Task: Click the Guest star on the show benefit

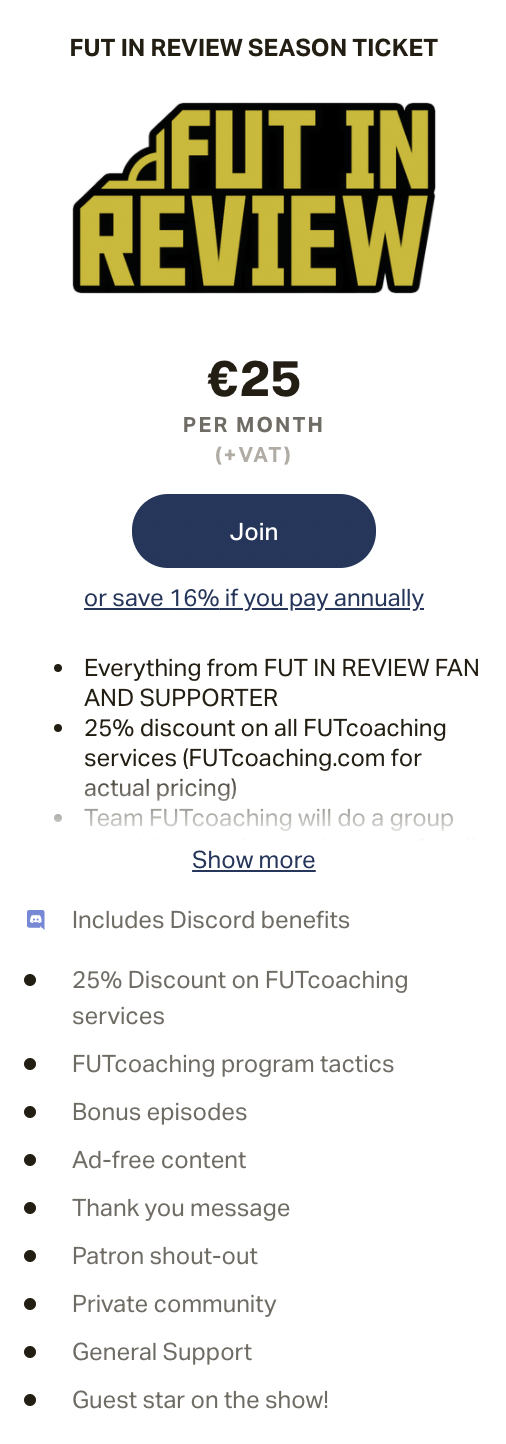Action: coord(200,1400)
